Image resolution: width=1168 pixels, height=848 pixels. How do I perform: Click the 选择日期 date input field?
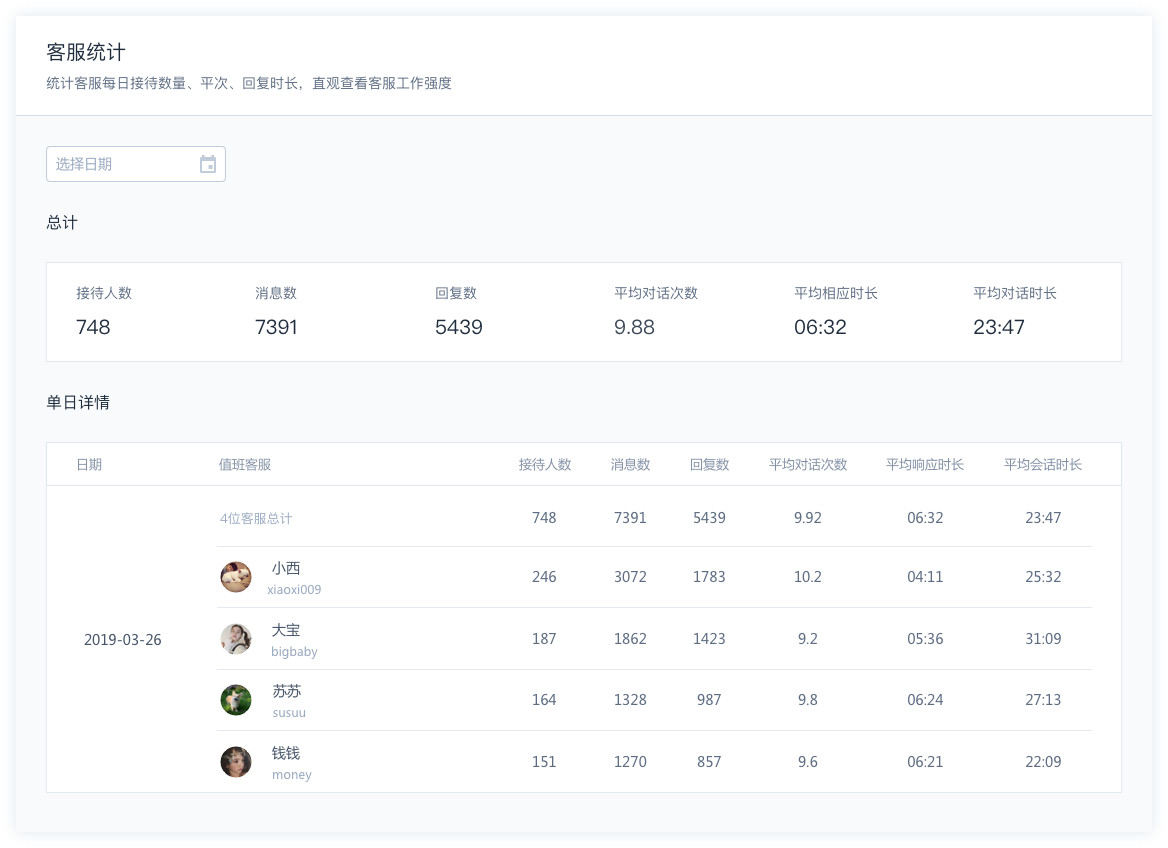[120, 165]
